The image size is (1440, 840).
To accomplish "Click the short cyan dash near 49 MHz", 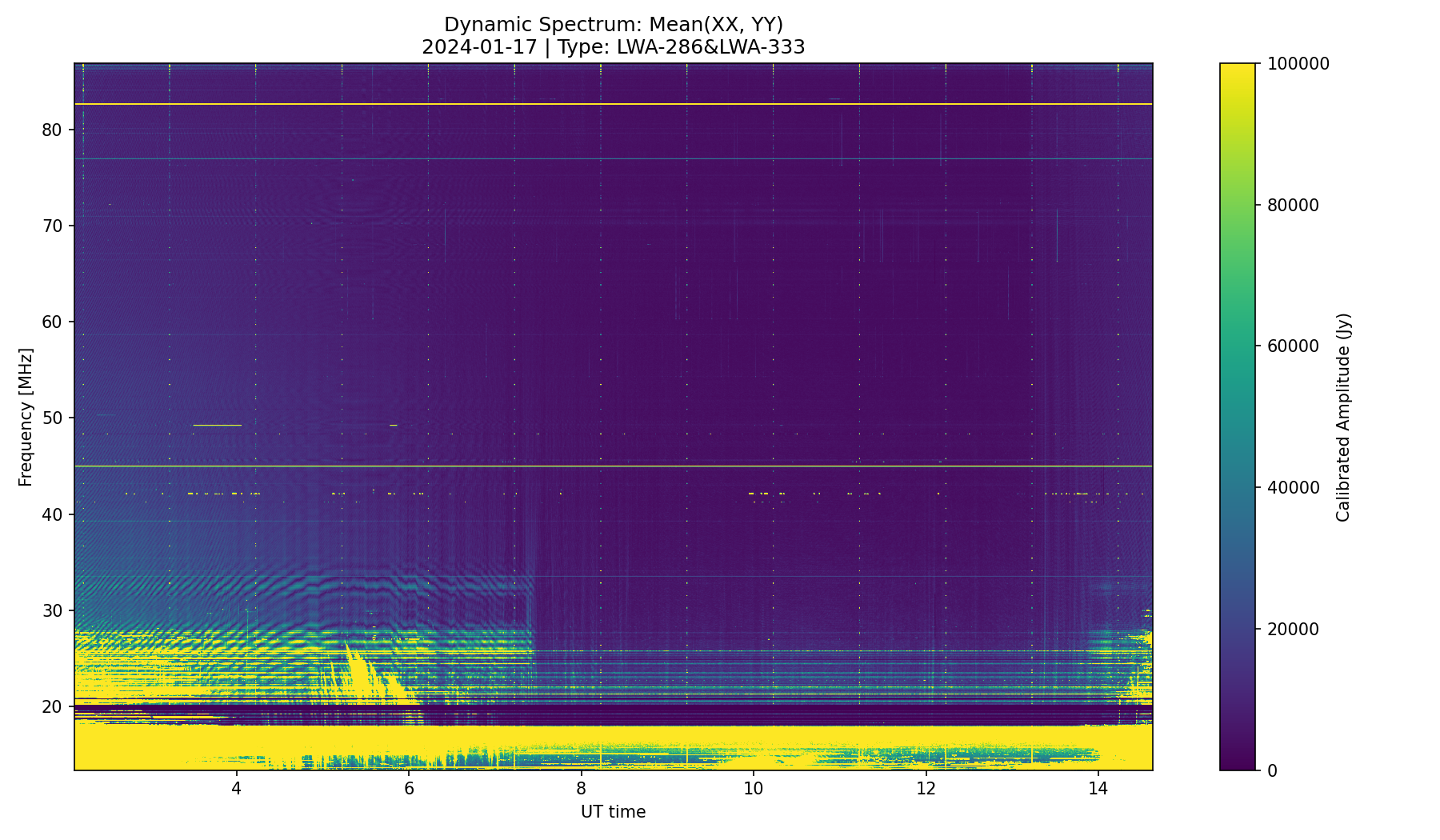I will pyautogui.click(x=217, y=425).
